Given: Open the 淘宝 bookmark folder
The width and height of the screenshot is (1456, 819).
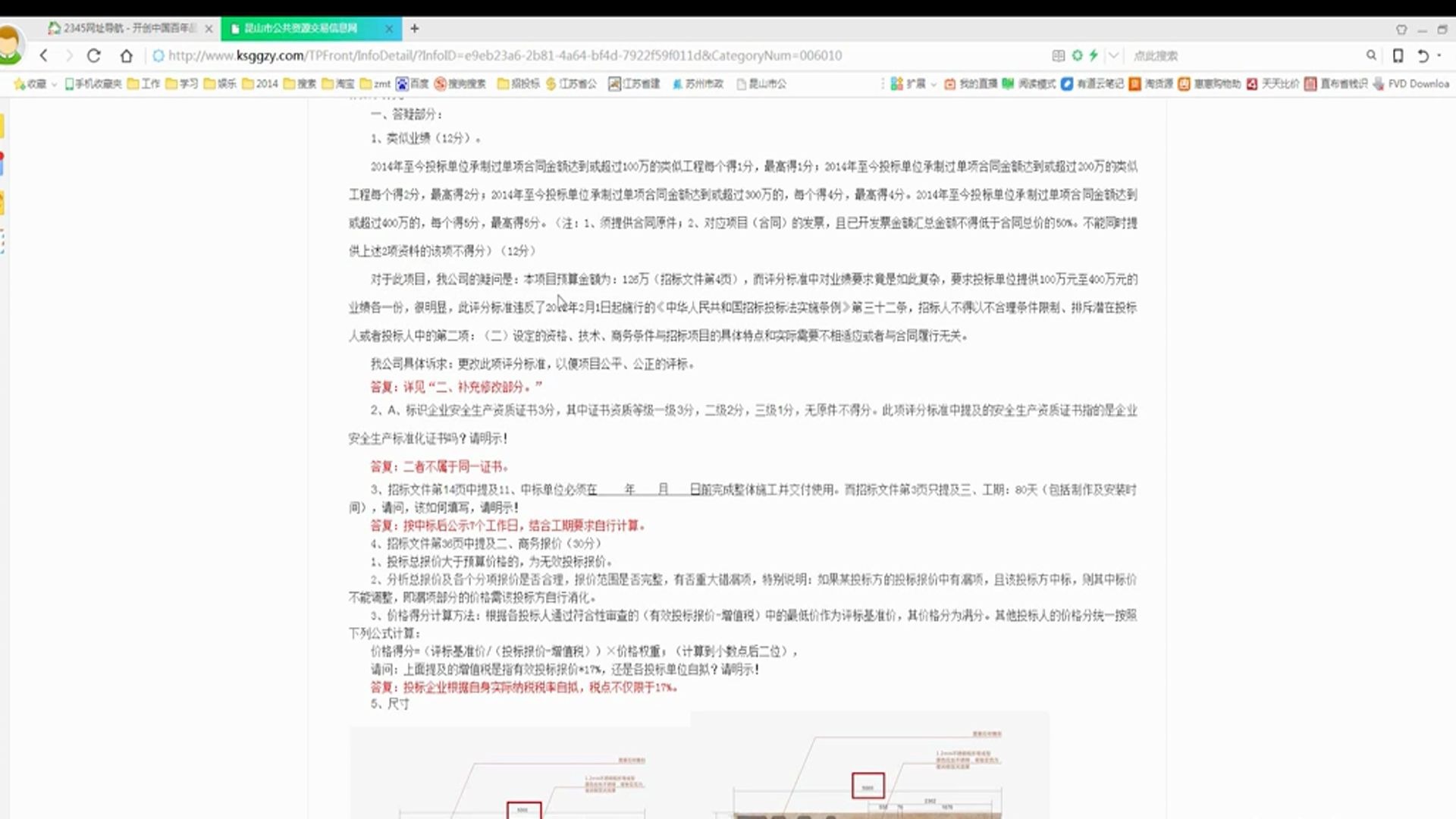Looking at the screenshot, I should coord(338,83).
